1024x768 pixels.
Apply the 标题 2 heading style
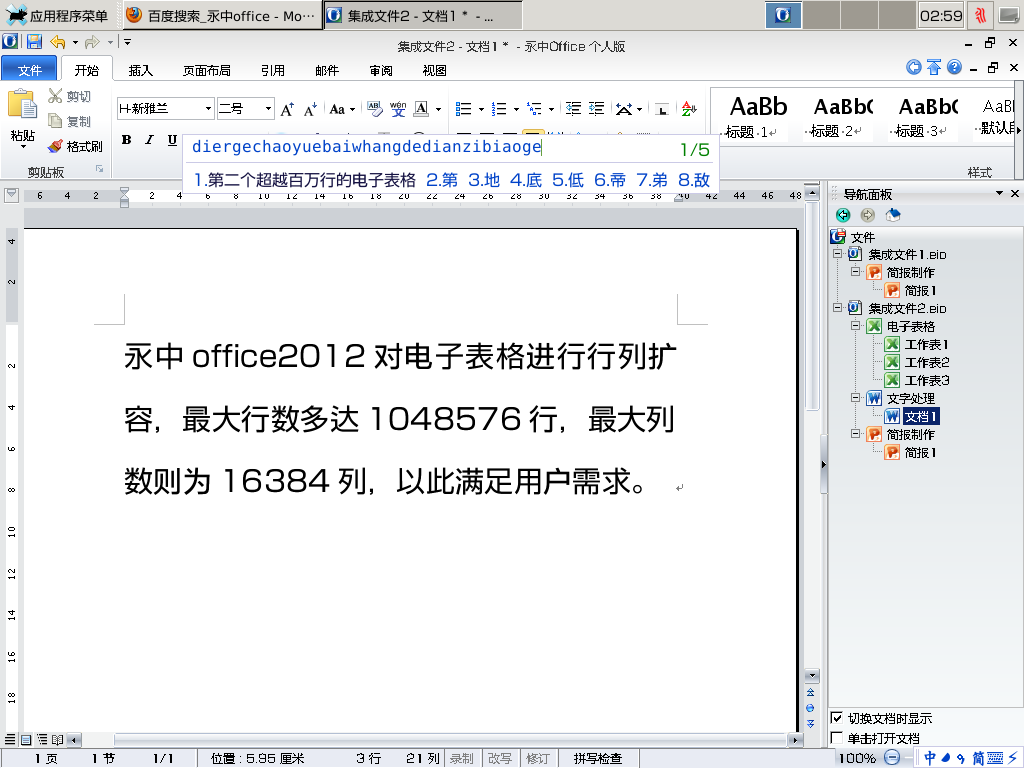coord(842,116)
